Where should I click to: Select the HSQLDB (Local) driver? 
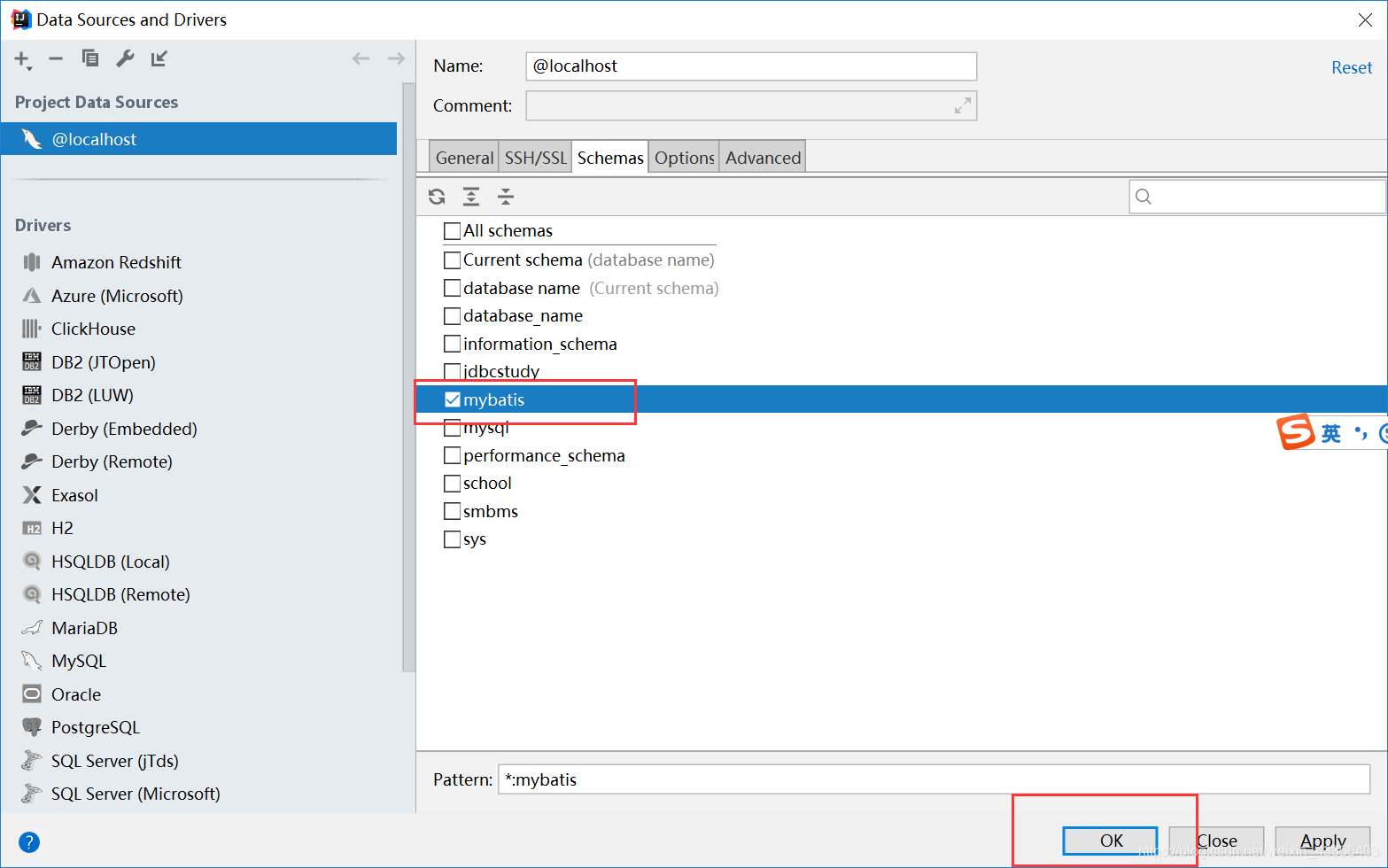tap(110, 562)
